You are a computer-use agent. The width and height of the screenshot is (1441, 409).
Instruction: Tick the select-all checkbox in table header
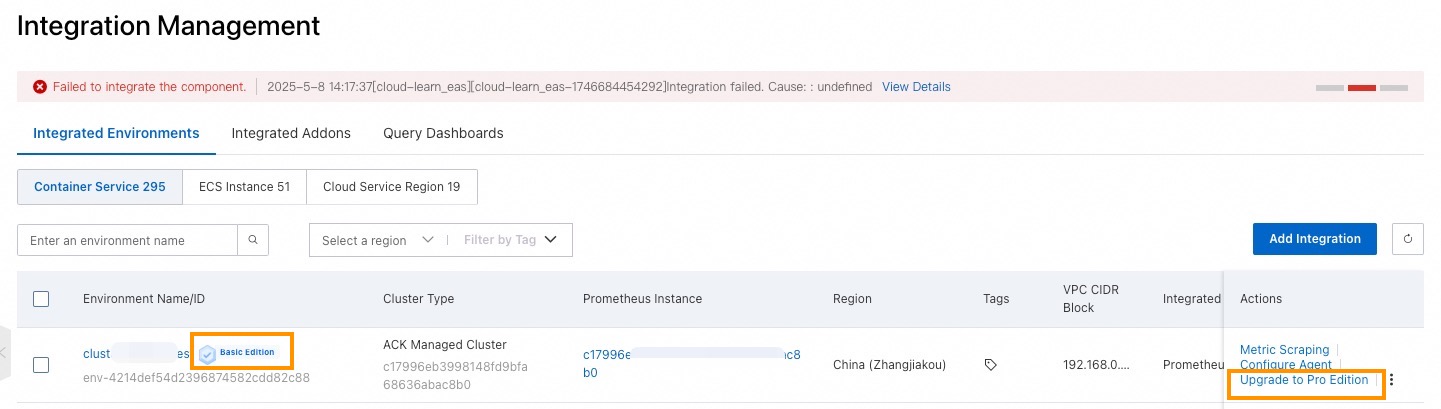pos(41,299)
